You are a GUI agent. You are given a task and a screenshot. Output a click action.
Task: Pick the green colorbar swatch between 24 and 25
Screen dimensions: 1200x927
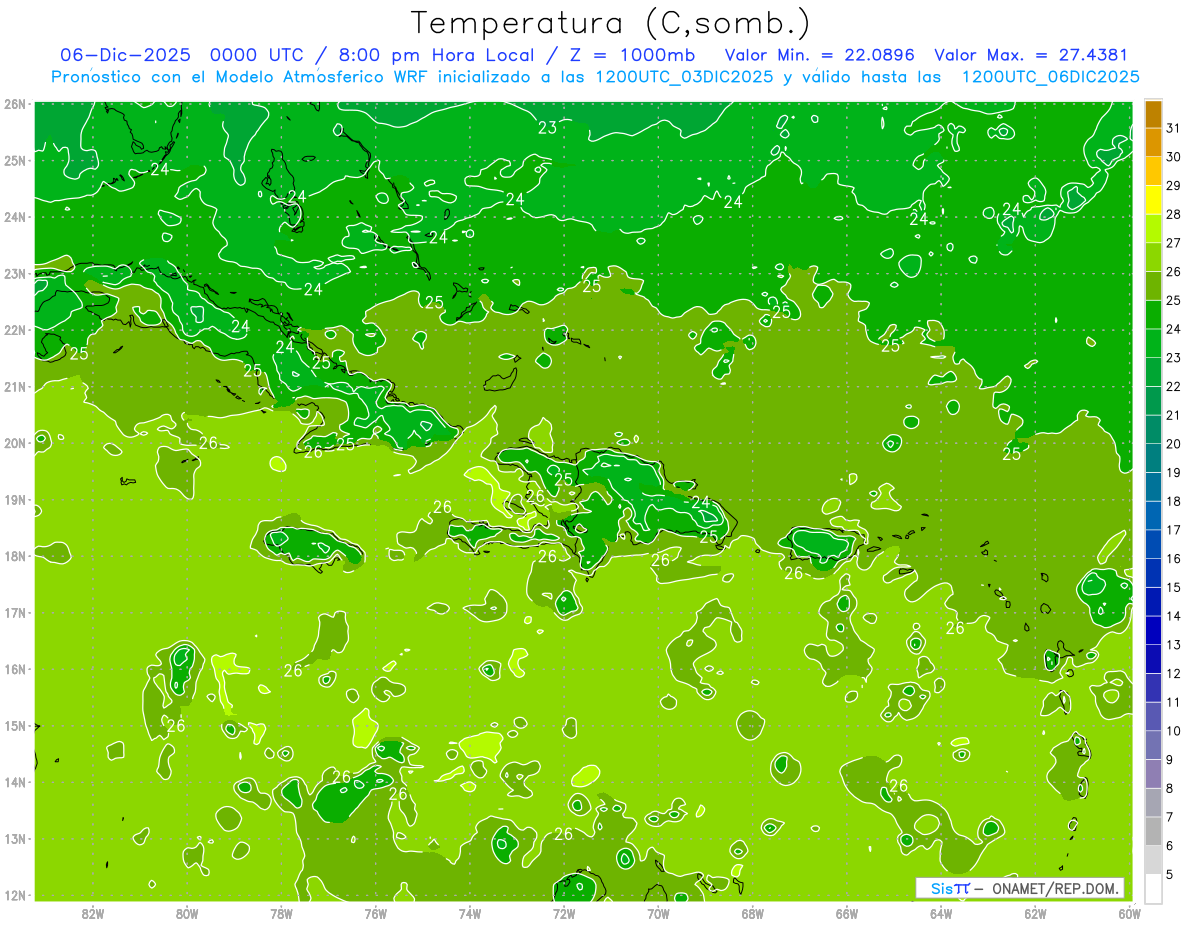(1153, 314)
